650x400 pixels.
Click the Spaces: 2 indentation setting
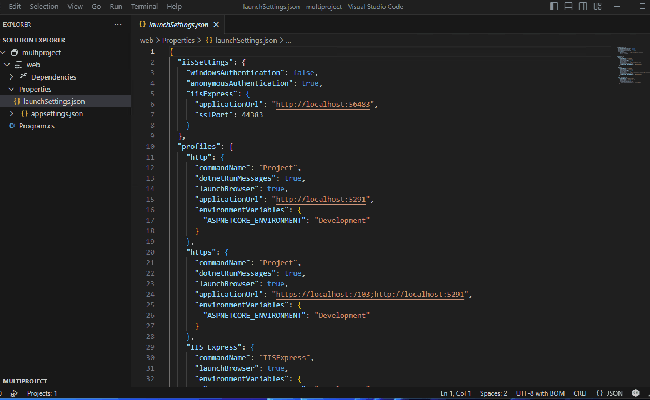(493, 393)
